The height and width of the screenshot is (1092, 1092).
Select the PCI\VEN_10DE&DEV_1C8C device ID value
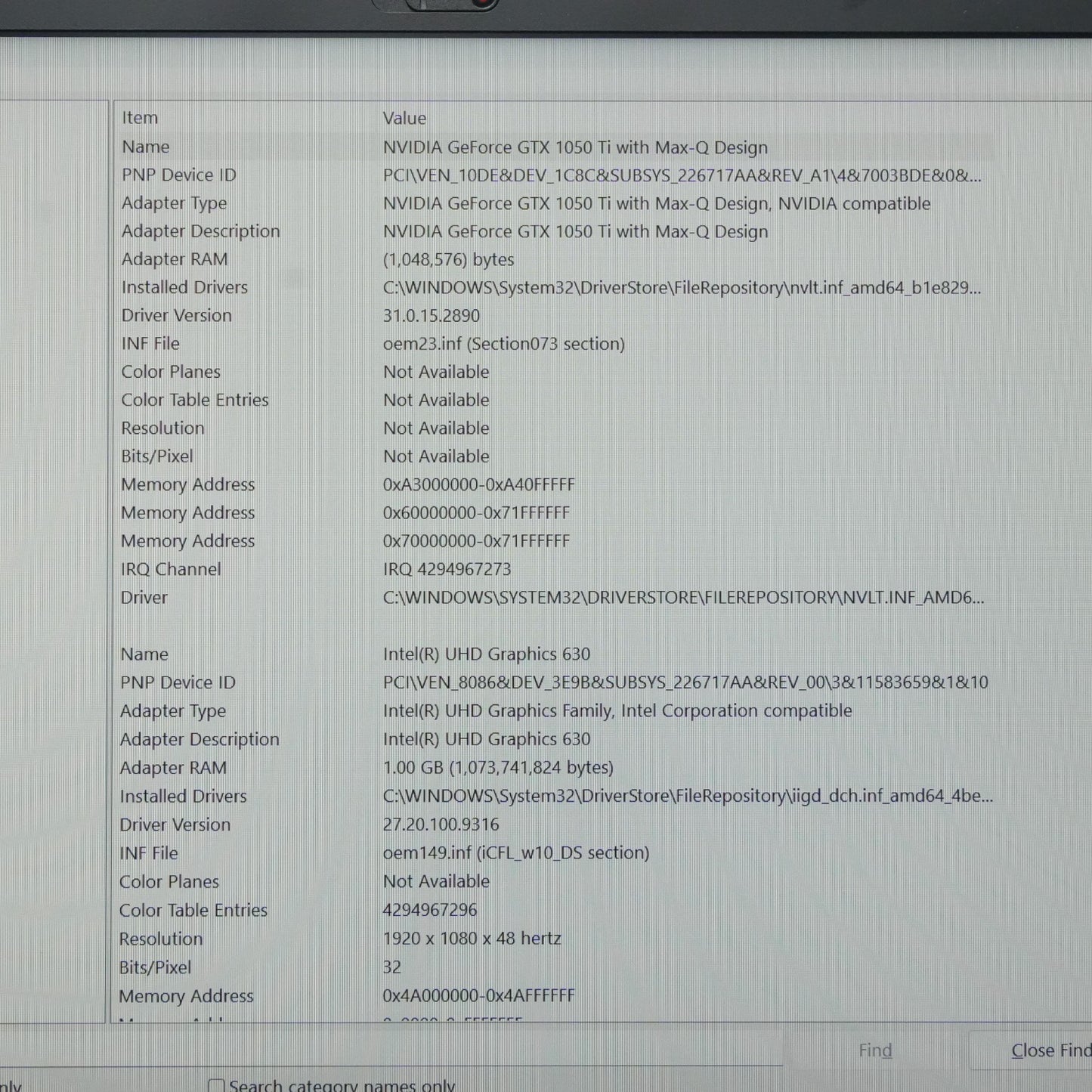click(x=682, y=175)
